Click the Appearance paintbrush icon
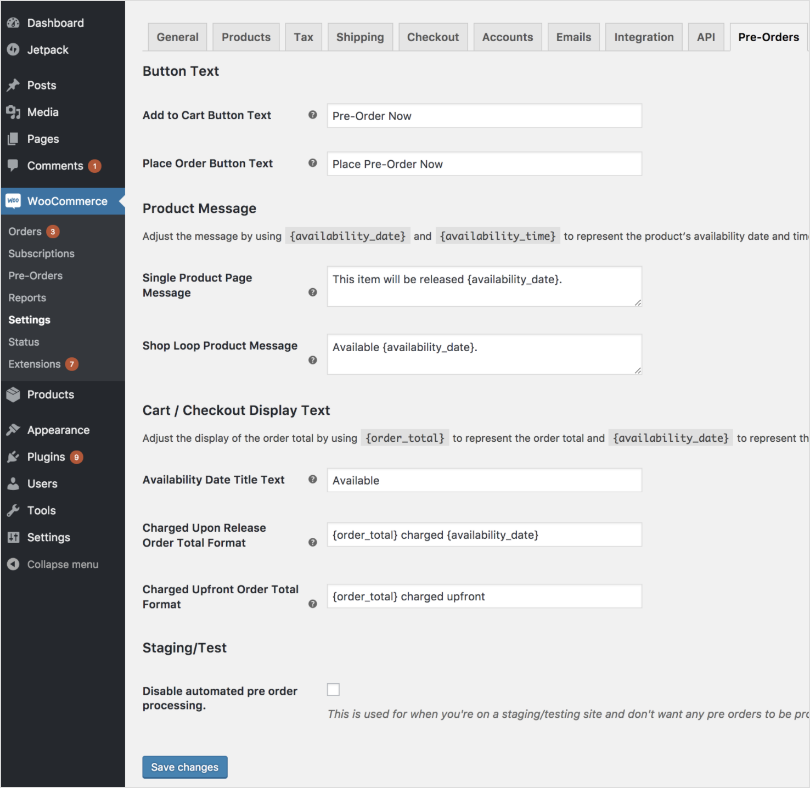Image resolution: width=810 pixels, height=788 pixels. (13, 430)
